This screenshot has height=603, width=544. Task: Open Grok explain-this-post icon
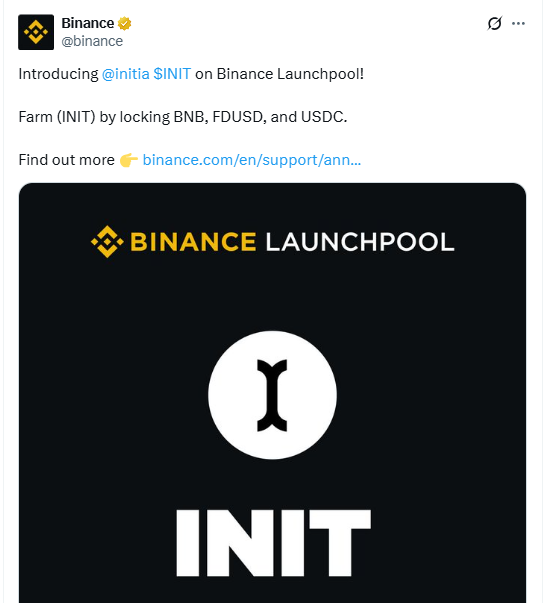(x=494, y=23)
